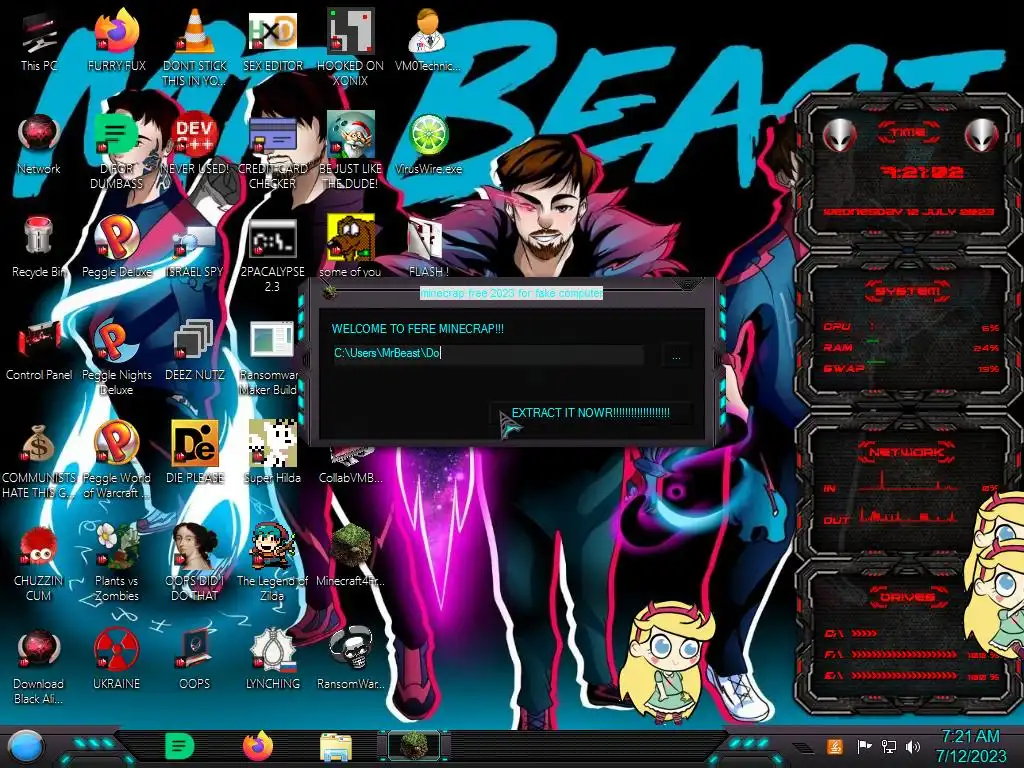Select the Minecraft installer taskbar item
This screenshot has height=768, width=1024.
click(414, 746)
